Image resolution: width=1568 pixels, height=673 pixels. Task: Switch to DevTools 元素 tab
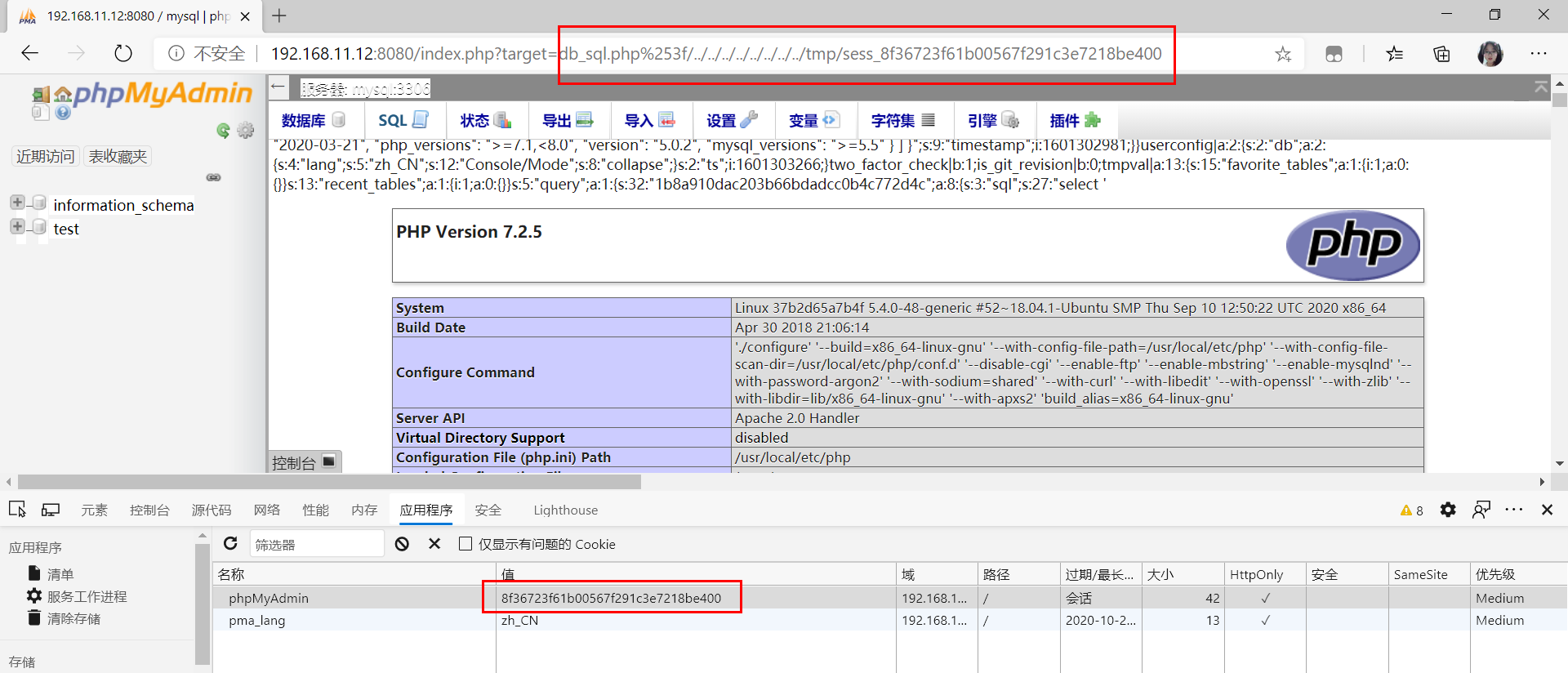[x=94, y=510]
